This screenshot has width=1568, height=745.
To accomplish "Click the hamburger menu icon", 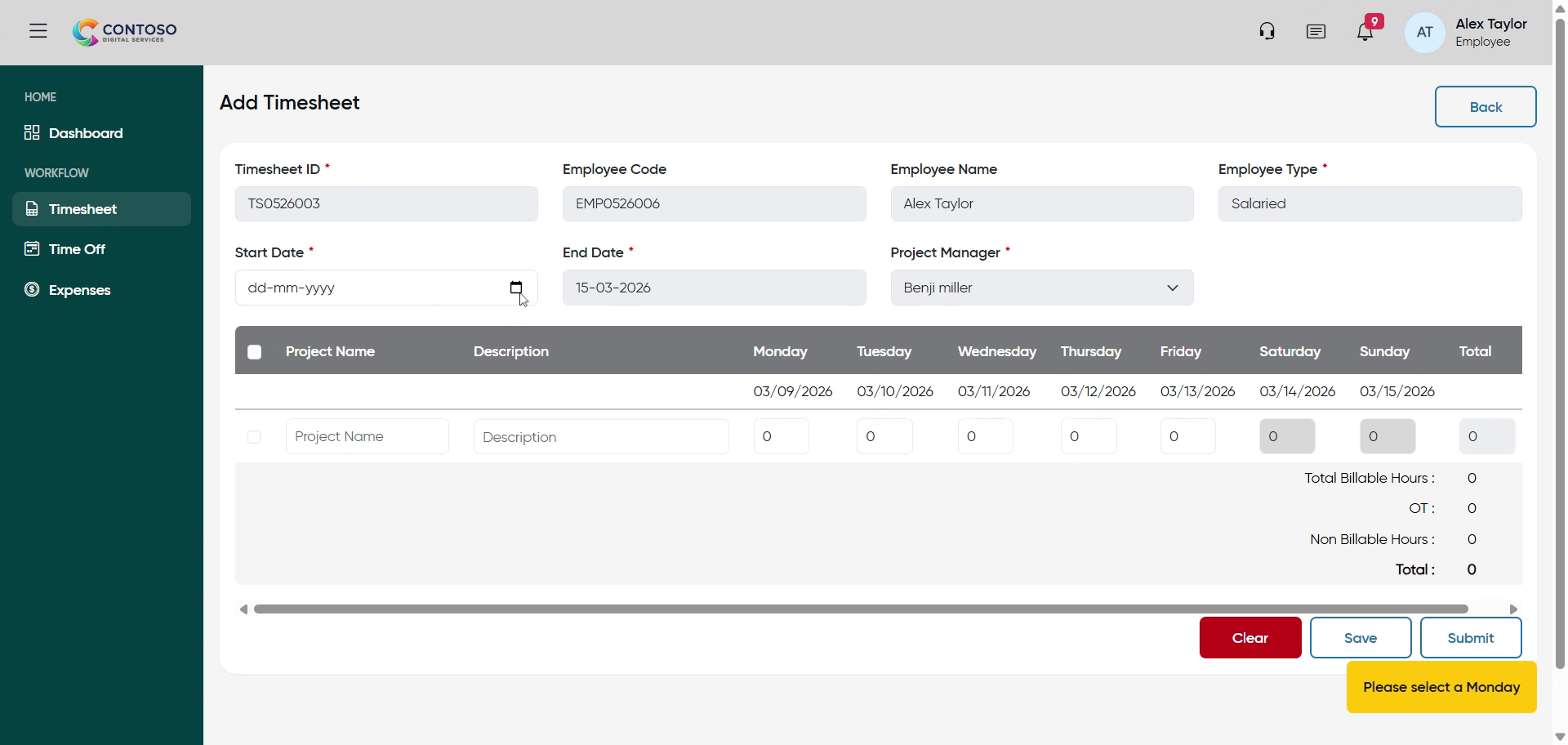I will [x=38, y=31].
